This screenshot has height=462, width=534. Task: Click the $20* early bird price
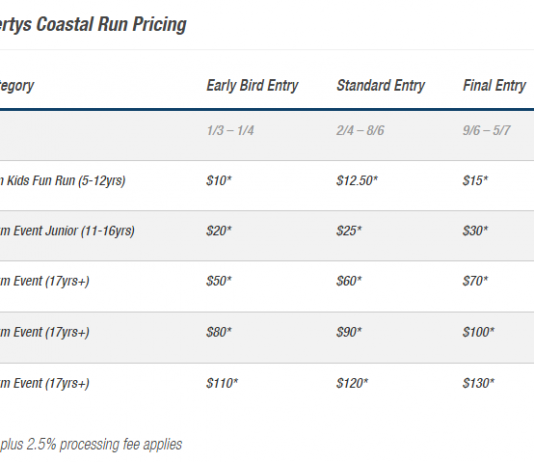(x=219, y=231)
